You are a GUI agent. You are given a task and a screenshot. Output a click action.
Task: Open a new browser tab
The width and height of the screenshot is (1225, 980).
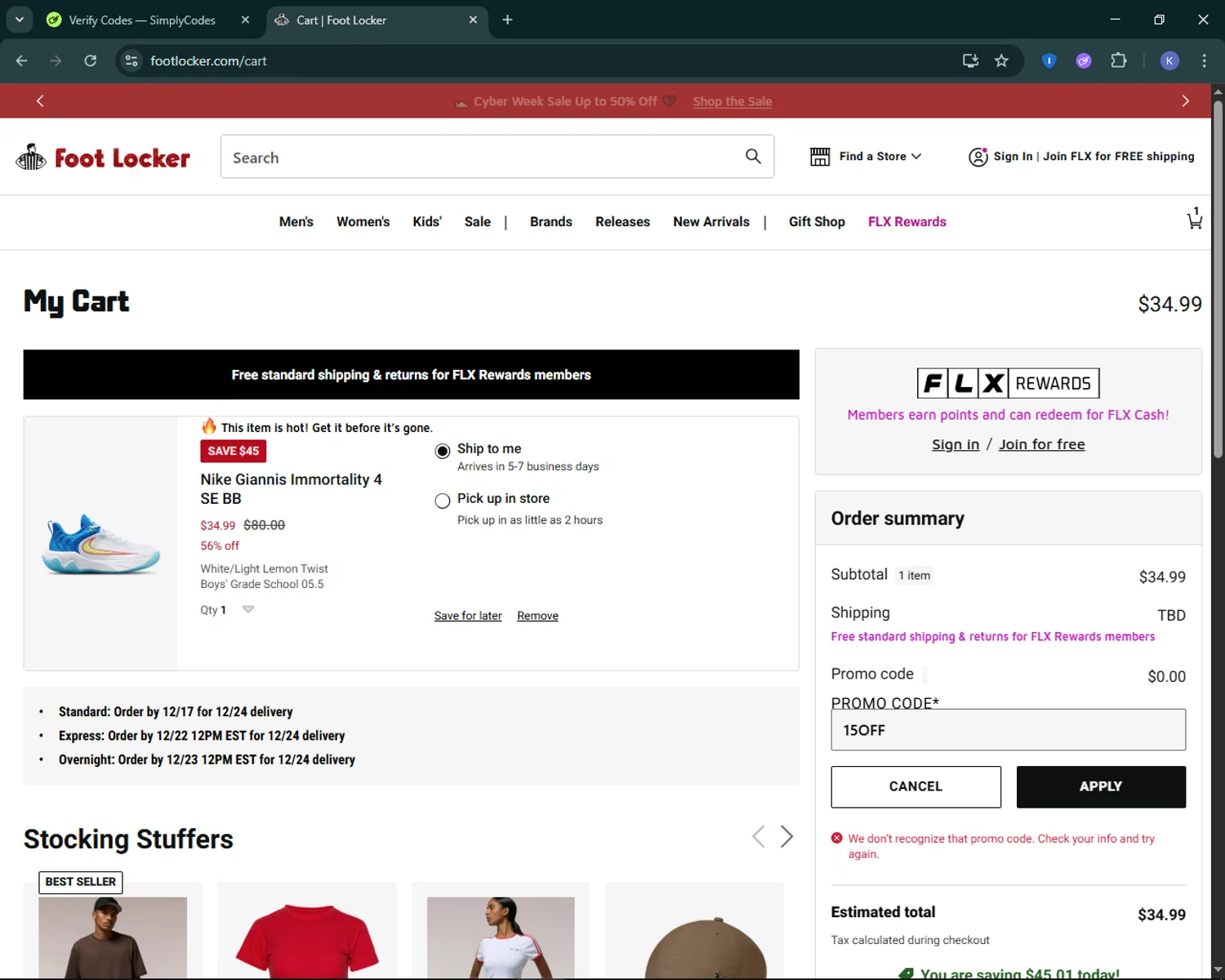point(507,20)
